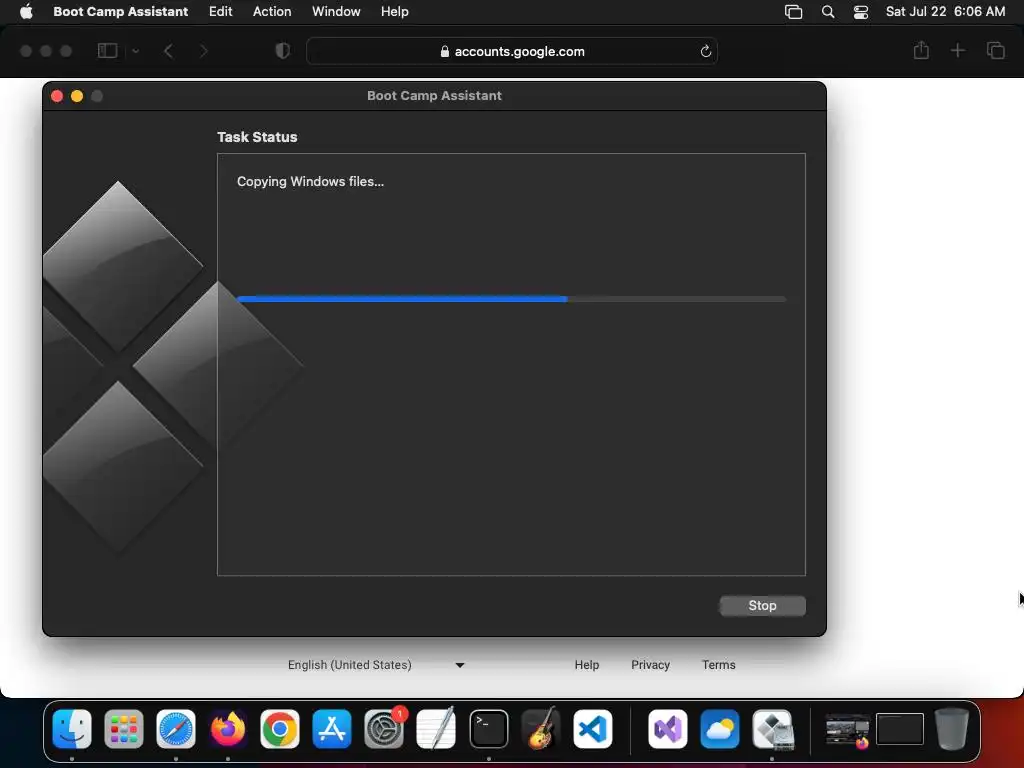Open the Action menu
Image resolution: width=1024 pixels, height=768 pixels.
272,11
